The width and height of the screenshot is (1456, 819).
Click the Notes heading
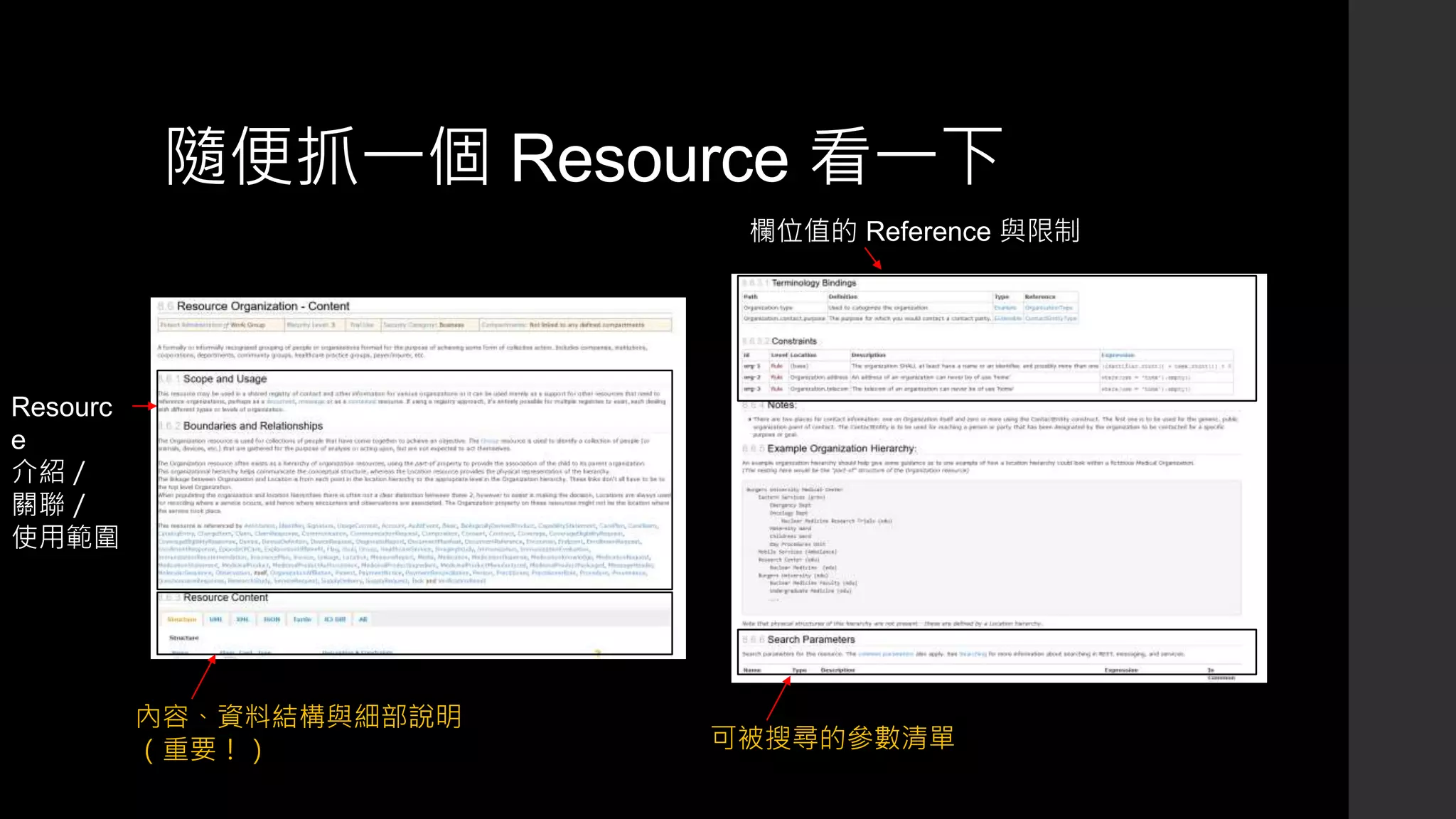(x=781, y=405)
